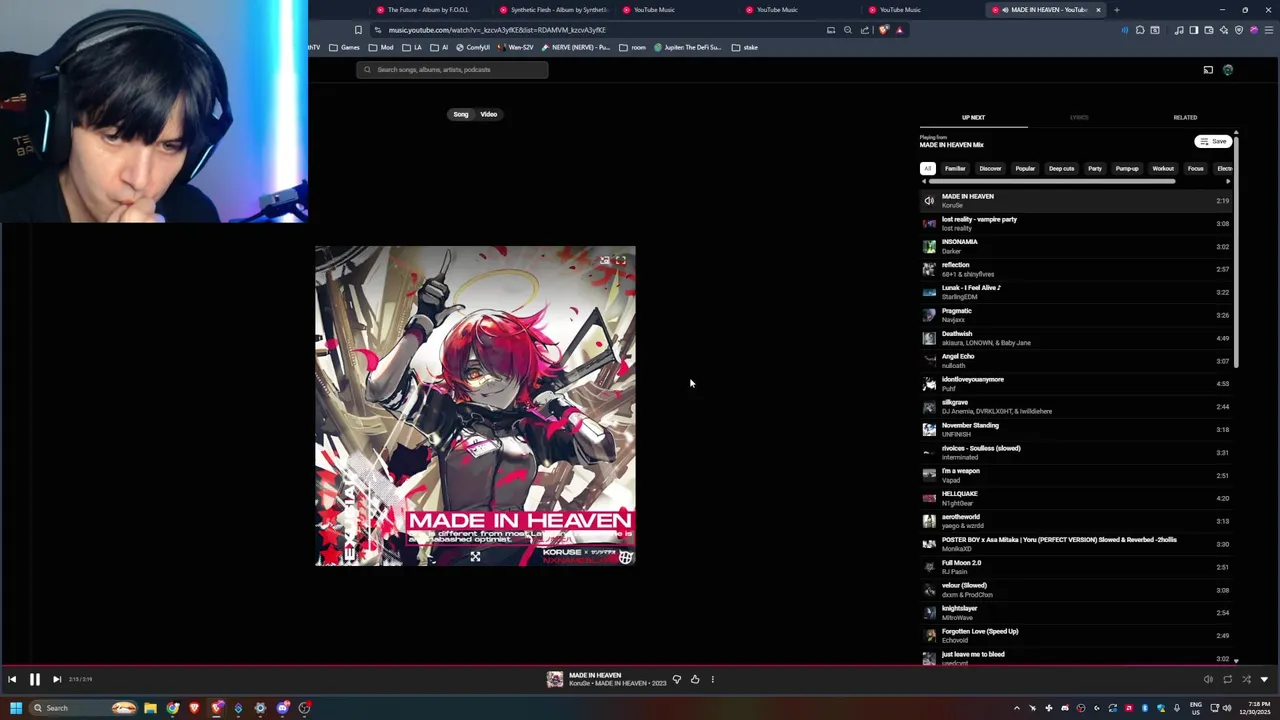Select the Workout filter chip
1280x720 pixels.
[x=1163, y=168]
